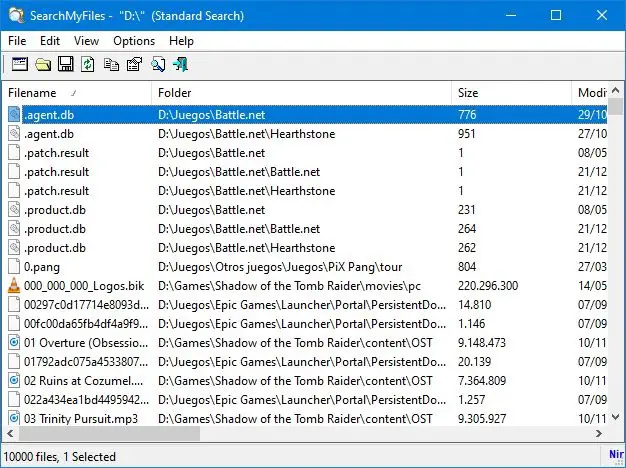Select .product.db with size 264
Viewport: 626px width, 468px height.
pyautogui.click(x=305, y=229)
